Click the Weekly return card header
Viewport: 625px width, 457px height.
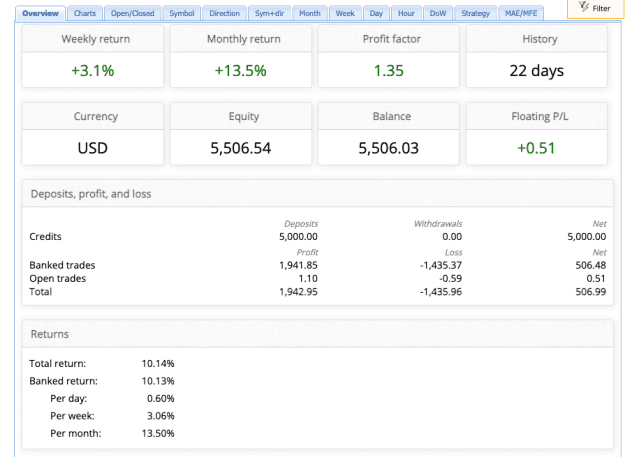pos(92,39)
